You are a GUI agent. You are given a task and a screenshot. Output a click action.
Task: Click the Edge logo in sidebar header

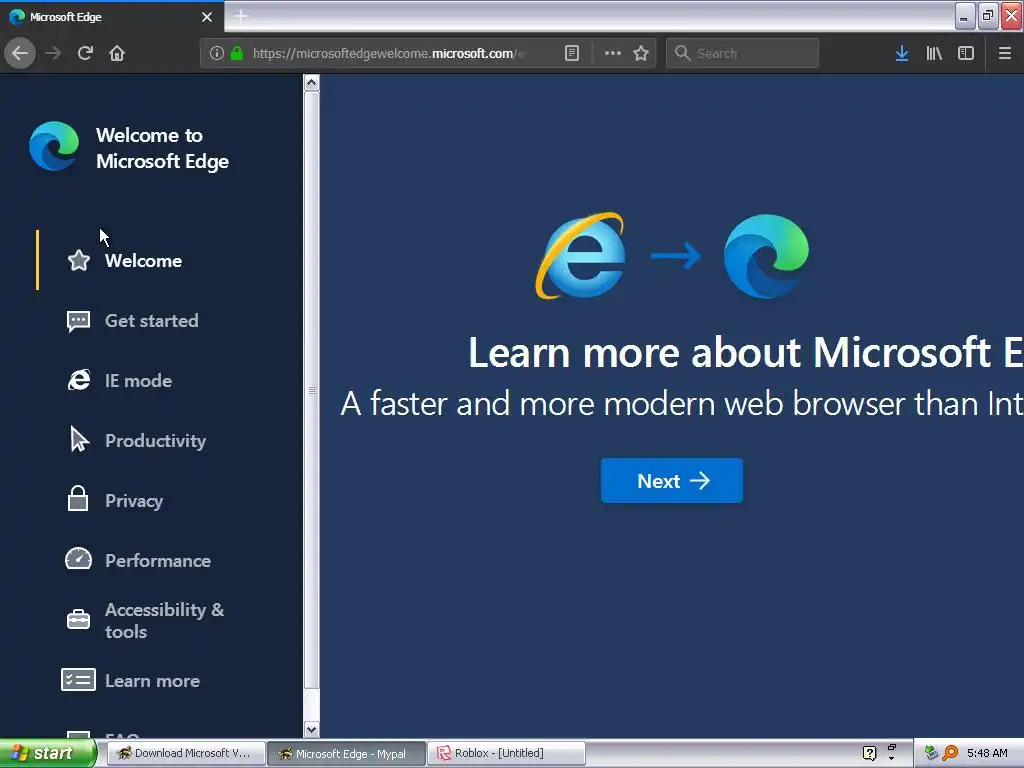coord(54,146)
